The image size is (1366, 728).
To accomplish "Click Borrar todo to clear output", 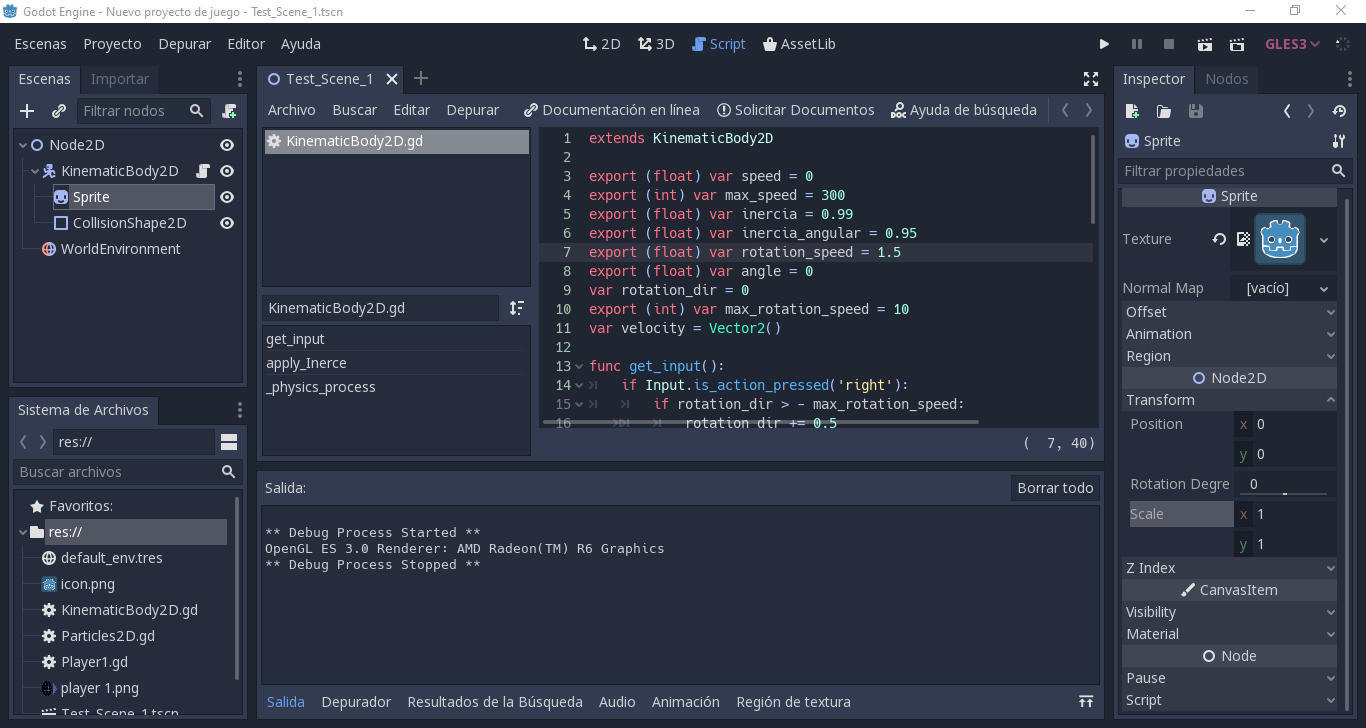I will [1055, 488].
